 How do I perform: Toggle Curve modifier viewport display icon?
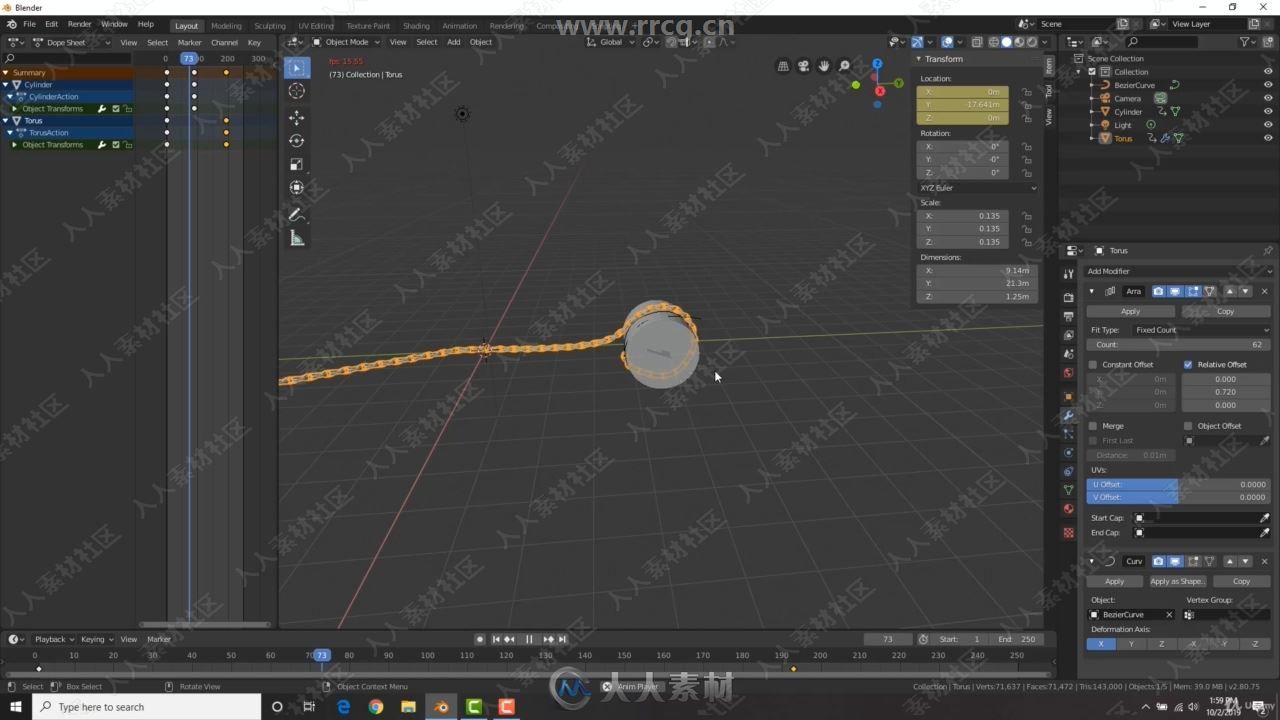coord(1175,561)
